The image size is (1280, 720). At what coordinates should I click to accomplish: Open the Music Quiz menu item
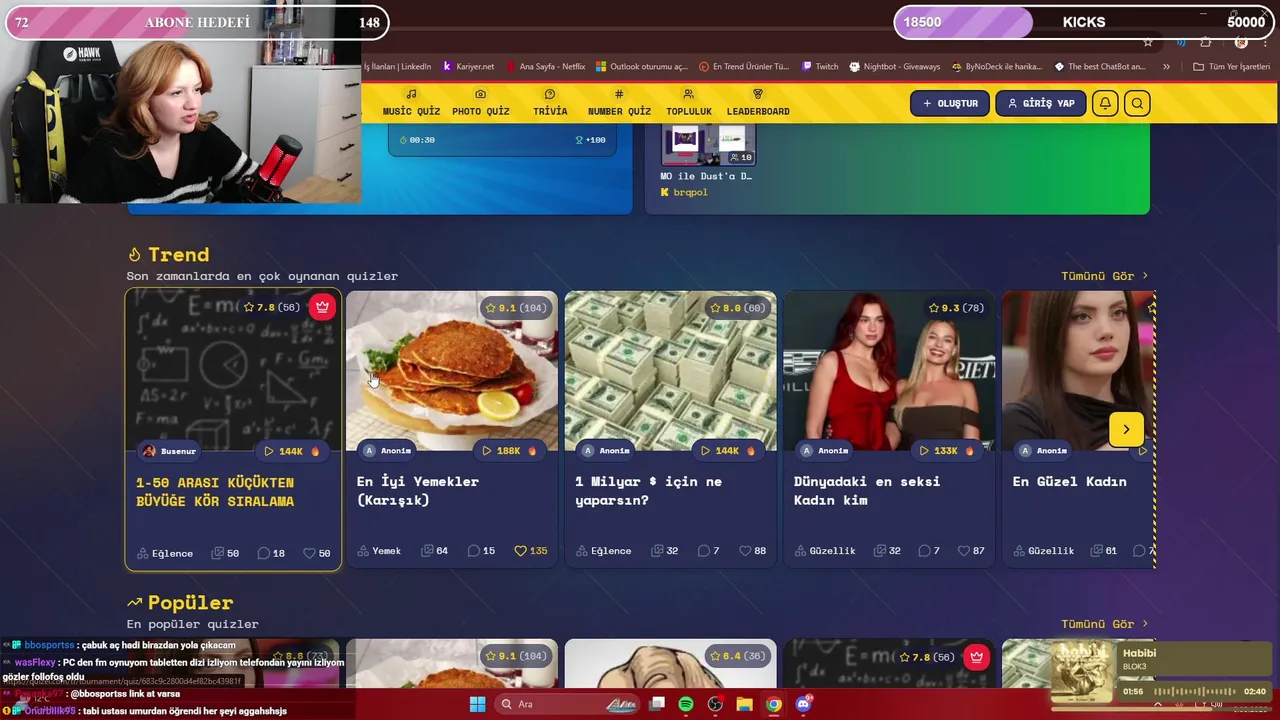click(x=411, y=103)
